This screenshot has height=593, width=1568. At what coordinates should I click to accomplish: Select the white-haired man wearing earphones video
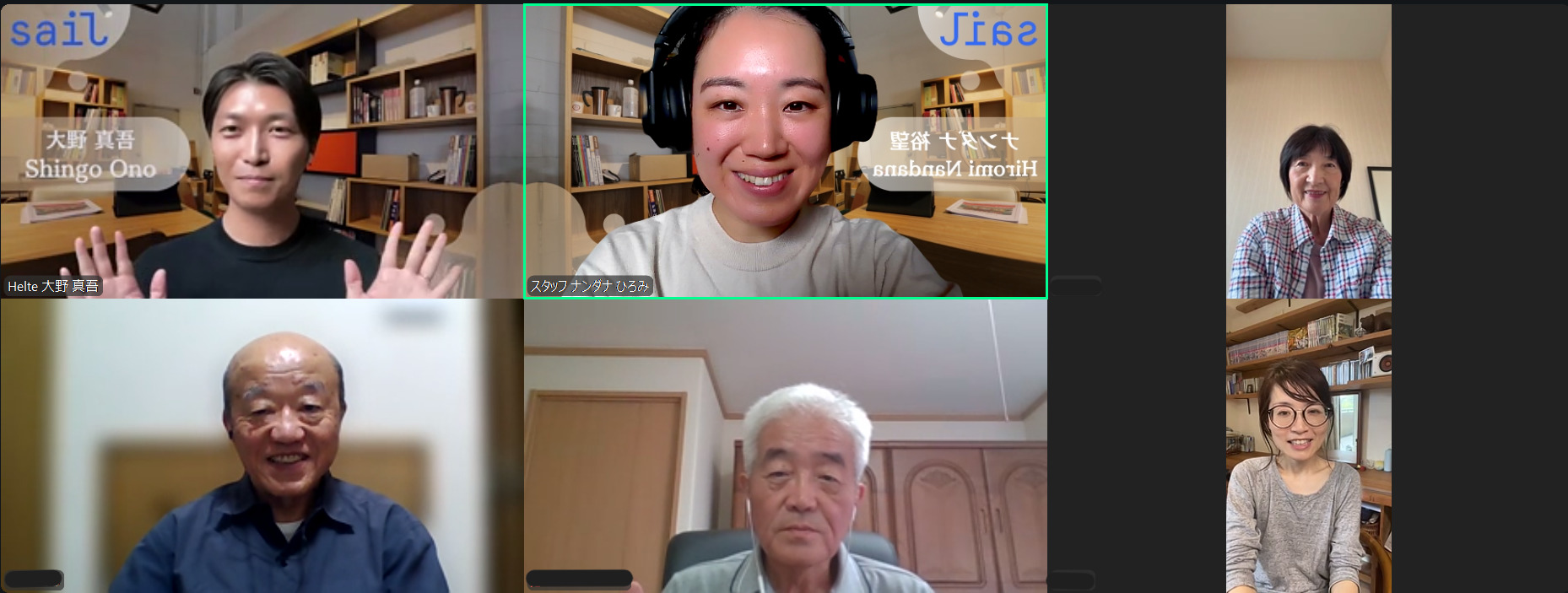785,447
